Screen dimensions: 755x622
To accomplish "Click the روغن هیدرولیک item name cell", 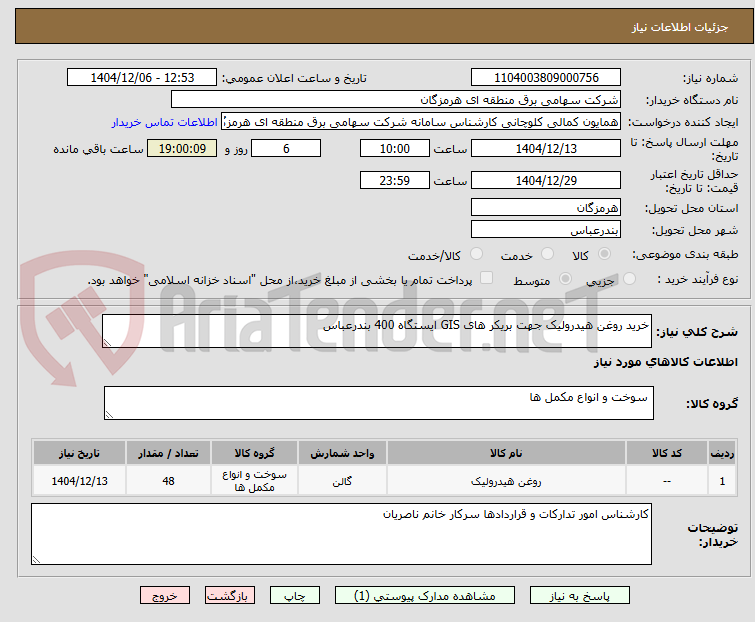I will [x=506, y=480].
